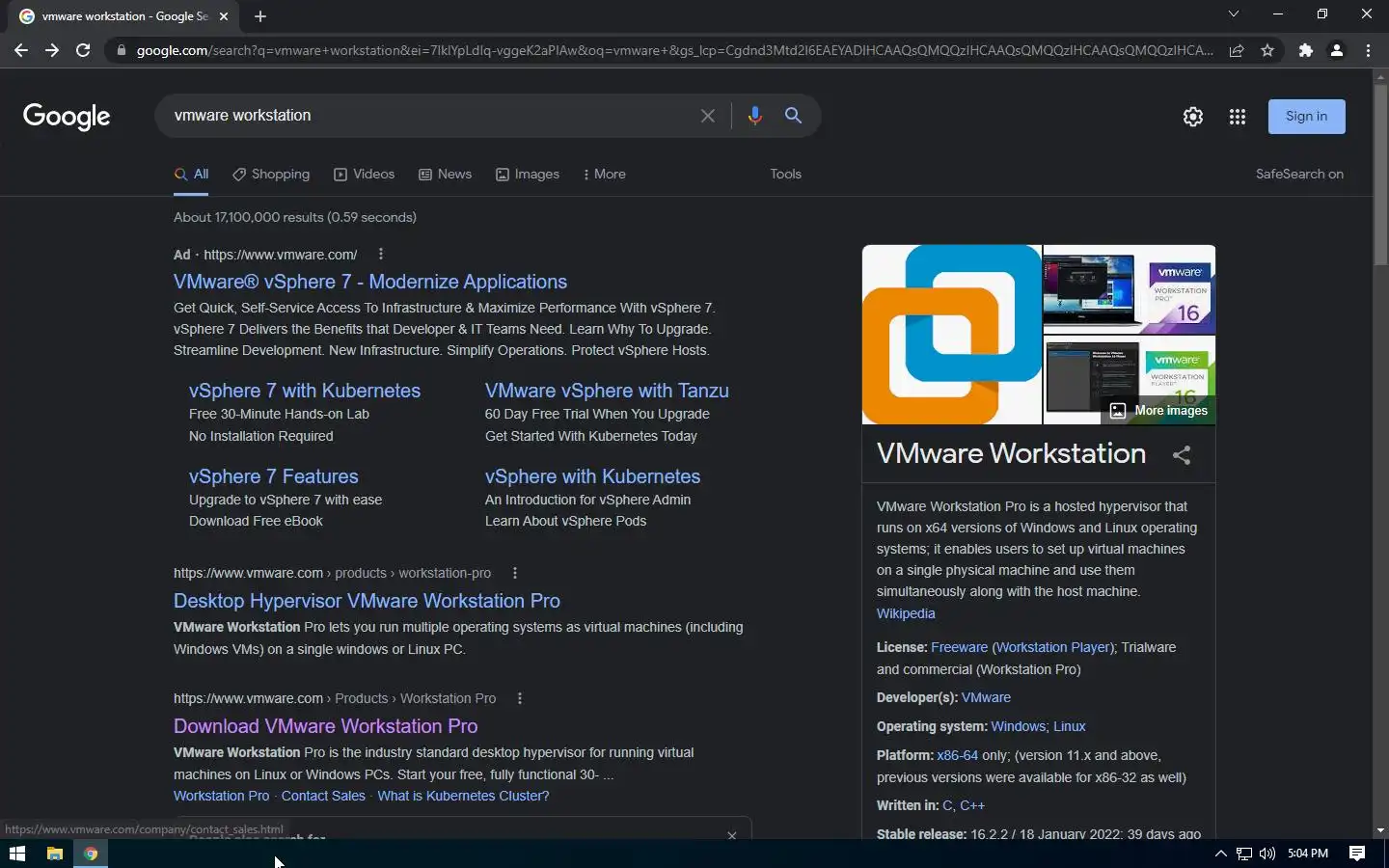Open ad options three-dot menu
The width and height of the screenshot is (1389, 868).
click(x=381, y=255)
